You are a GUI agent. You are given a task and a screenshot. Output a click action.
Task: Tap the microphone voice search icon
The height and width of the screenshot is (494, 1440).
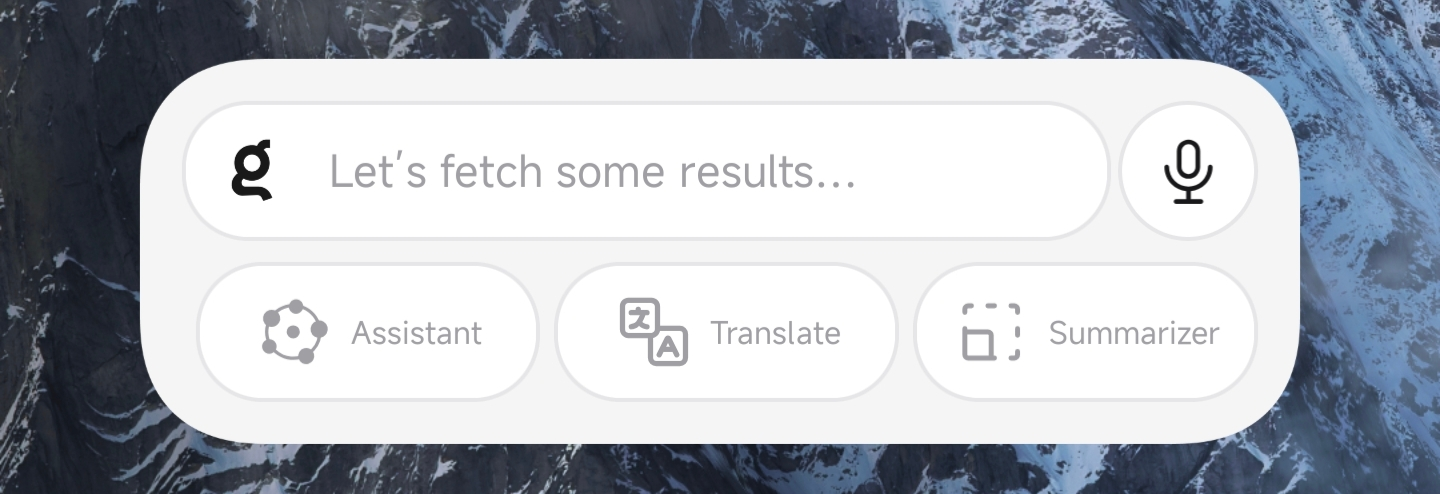pos(1188,172)
